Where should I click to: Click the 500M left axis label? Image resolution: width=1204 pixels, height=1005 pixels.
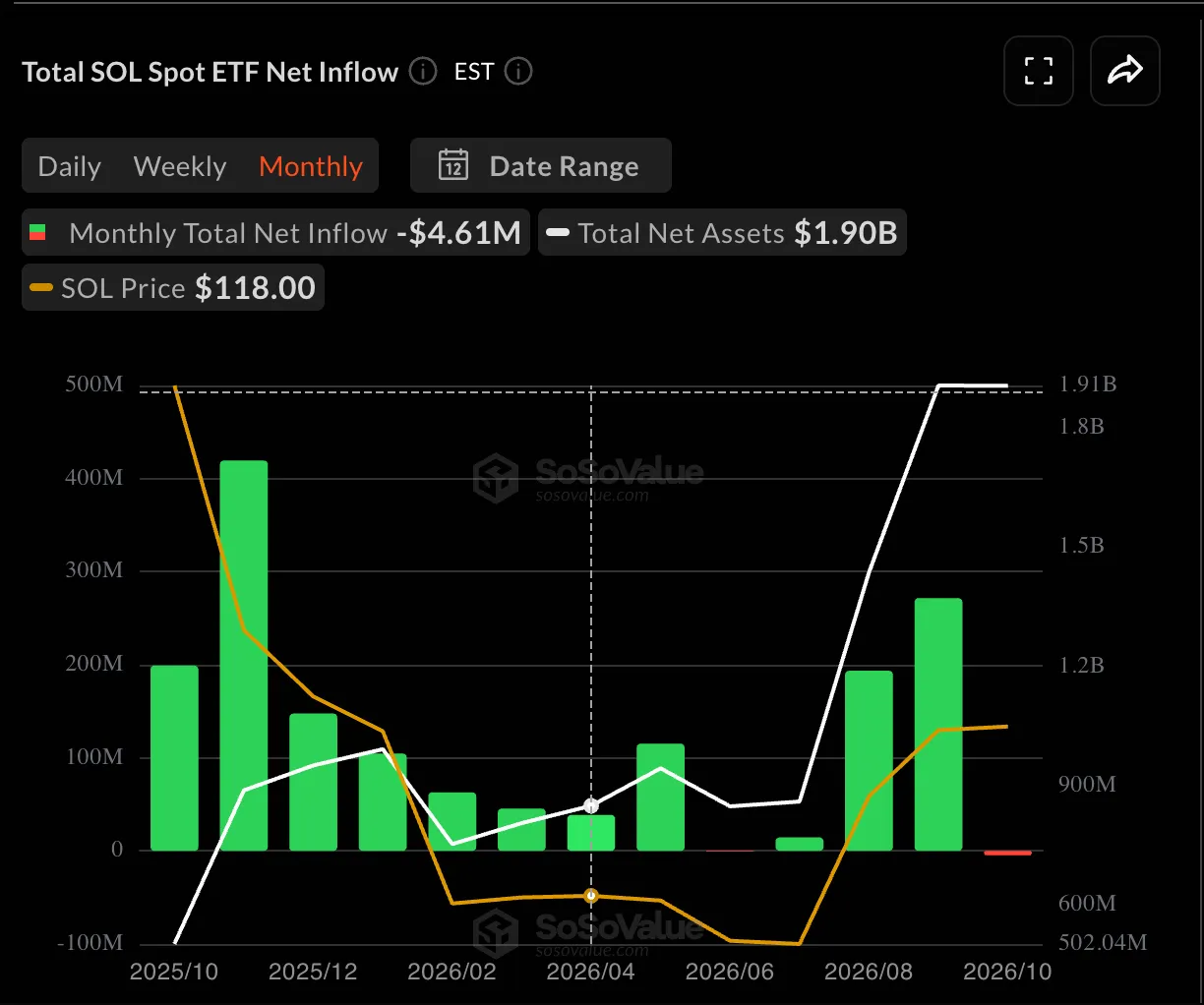coord(94,384)
